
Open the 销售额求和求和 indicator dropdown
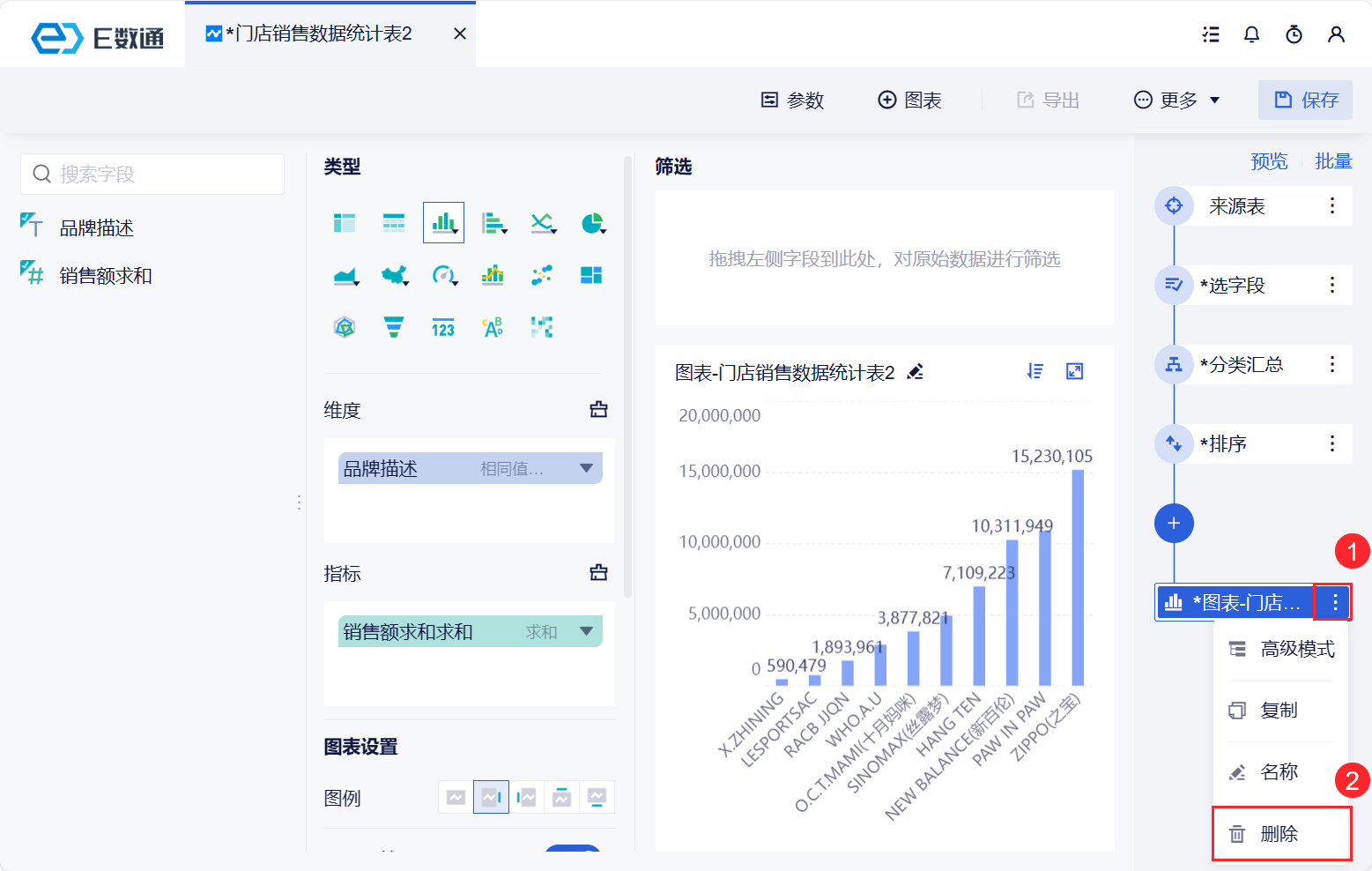tap(586, 631)
